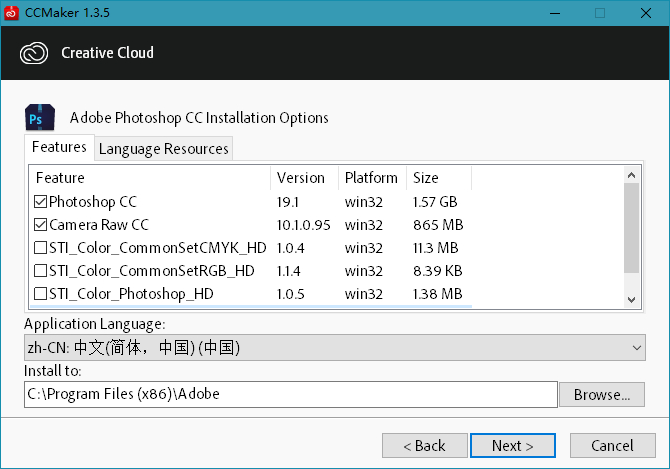Open the Application Language dropdown
670x469 pixels.
click(x=335, y=348)
